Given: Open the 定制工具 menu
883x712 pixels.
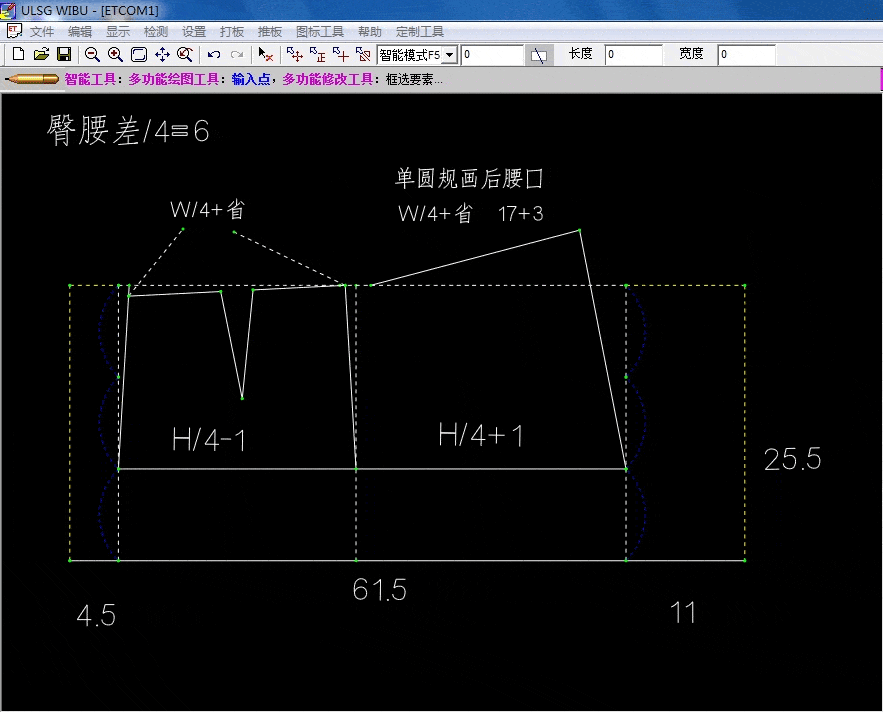Looking at the screenshot, I should [x=419, y=32].
